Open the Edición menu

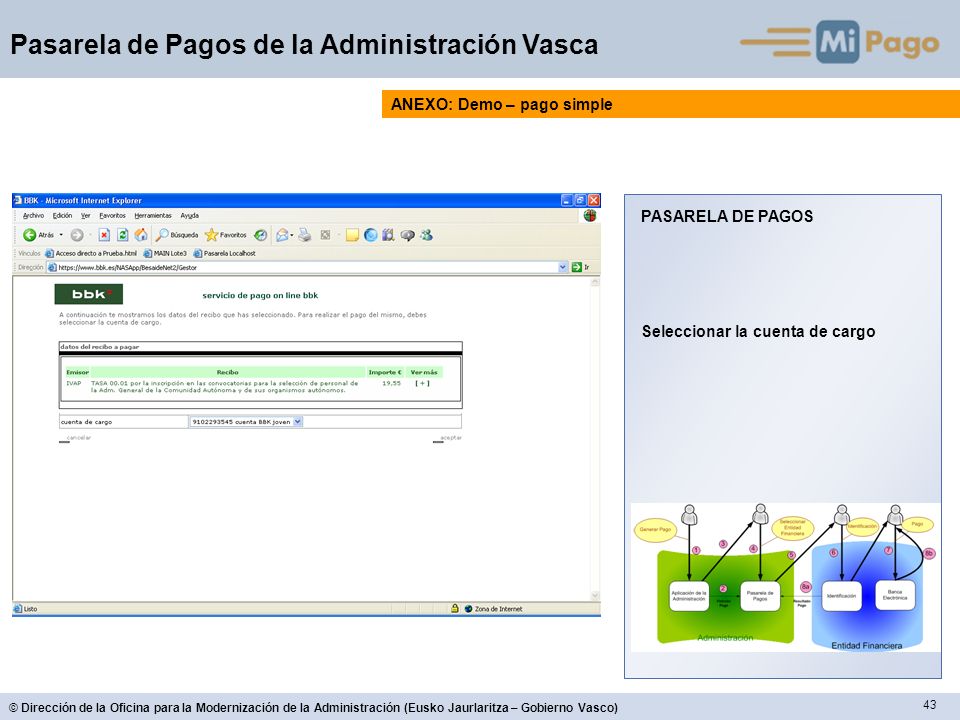pyautogui.click(x=62, y=216)
